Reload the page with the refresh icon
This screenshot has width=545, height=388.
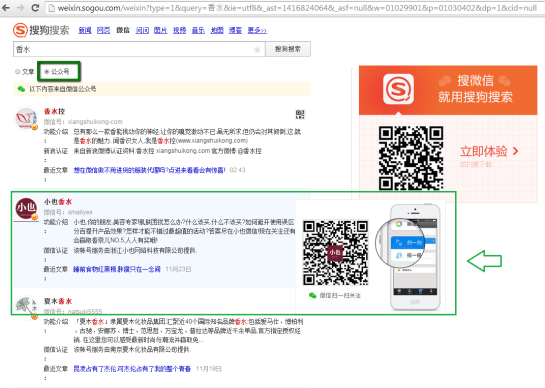[x=35, y=7]
